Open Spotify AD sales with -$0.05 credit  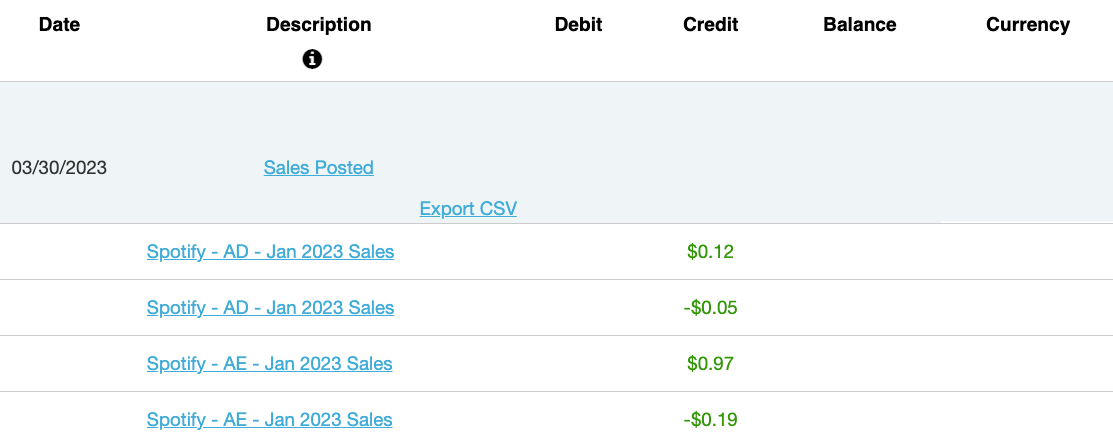270,307
